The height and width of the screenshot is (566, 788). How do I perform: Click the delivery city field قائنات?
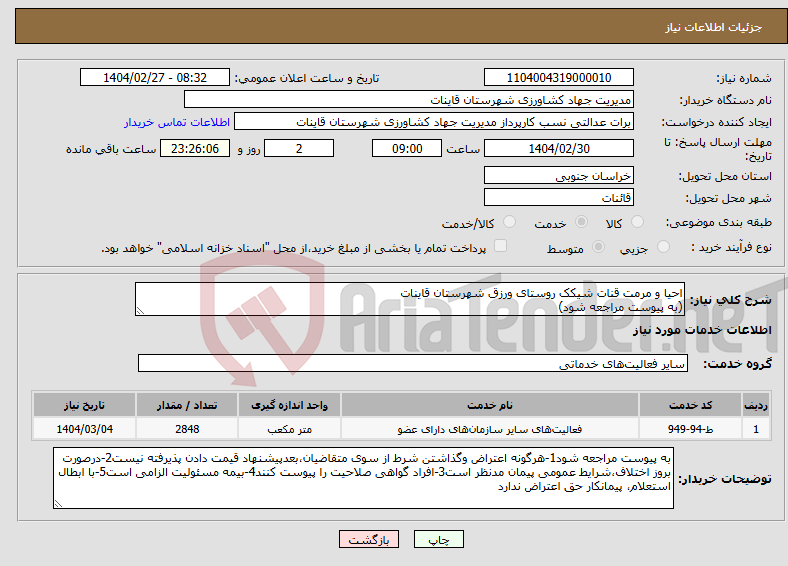click(x=558, y=197)
